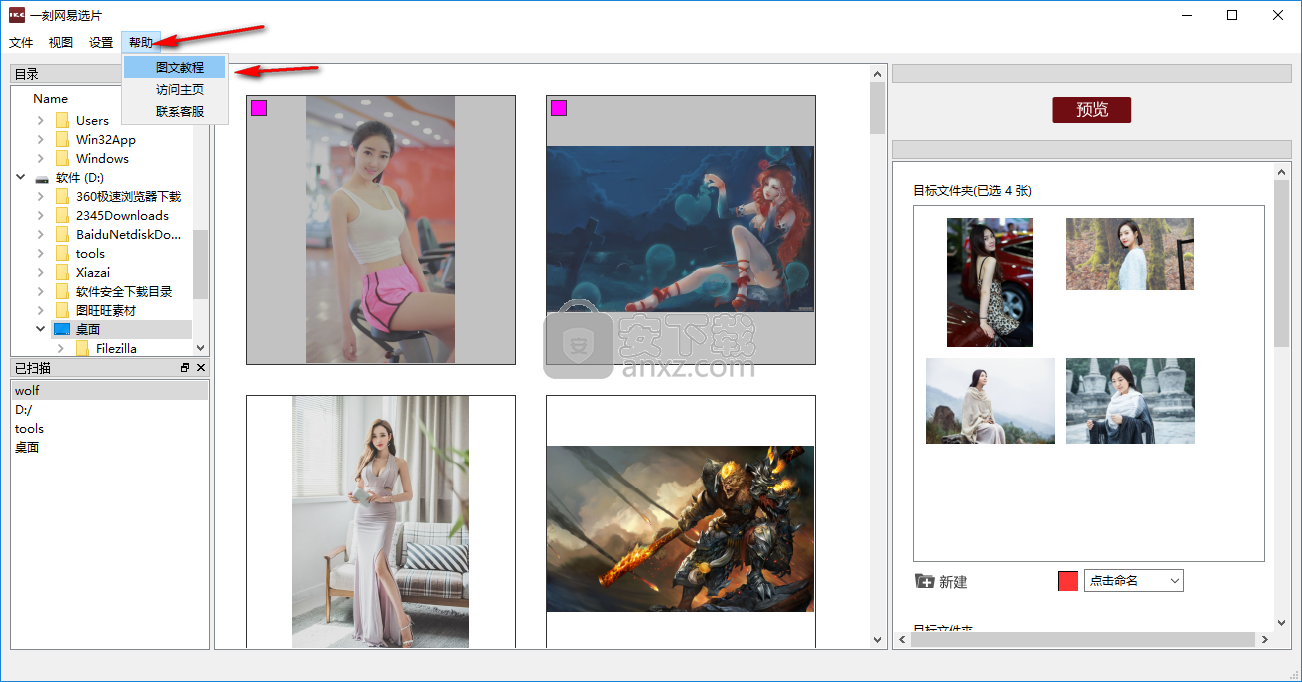Screen dimensions: 1302x682
Task: Expand the 2345Downloads folder
Action: coord(40,216)
